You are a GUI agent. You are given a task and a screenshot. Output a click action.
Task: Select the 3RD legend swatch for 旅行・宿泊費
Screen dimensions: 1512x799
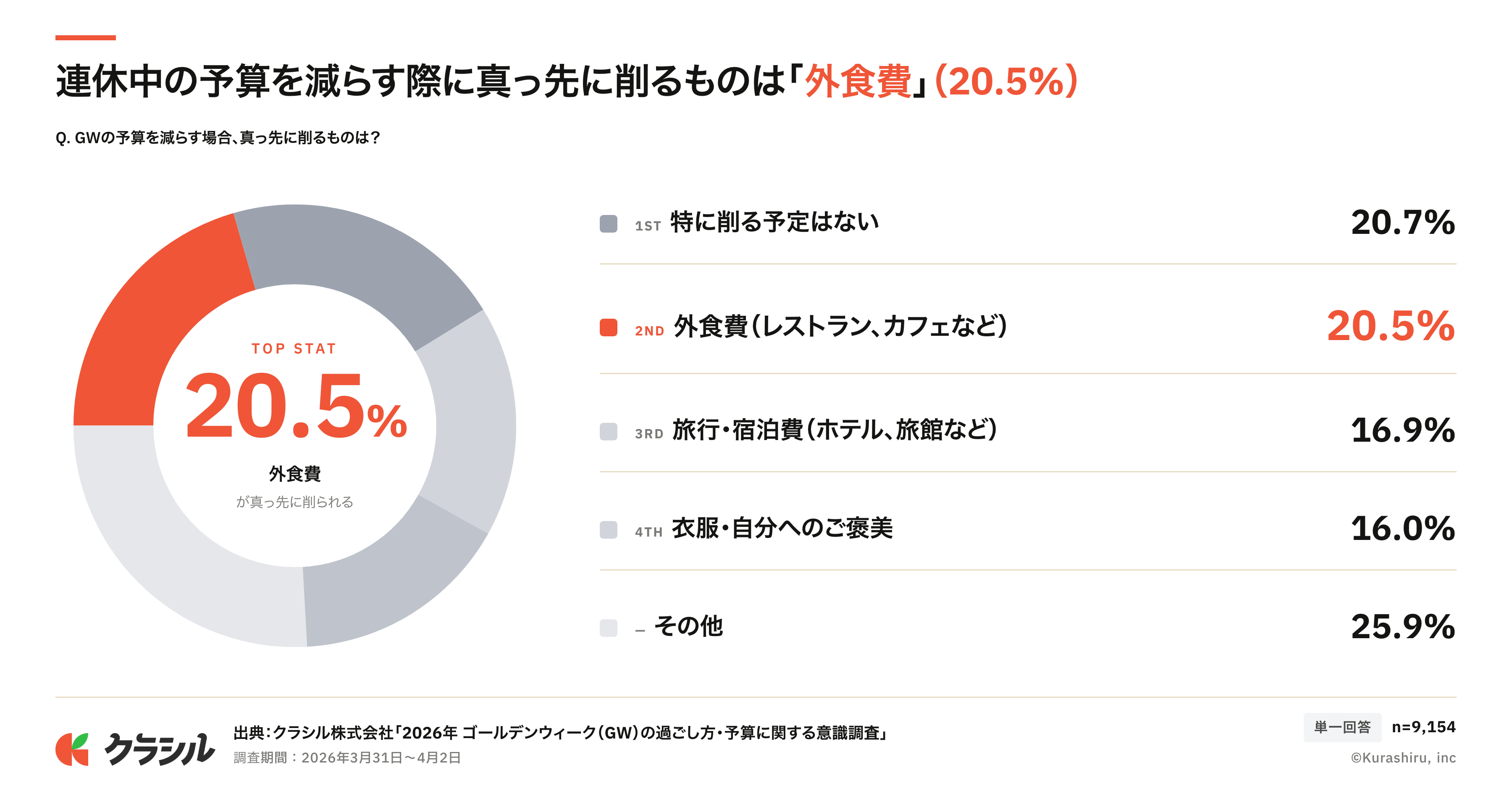[608, 432]
